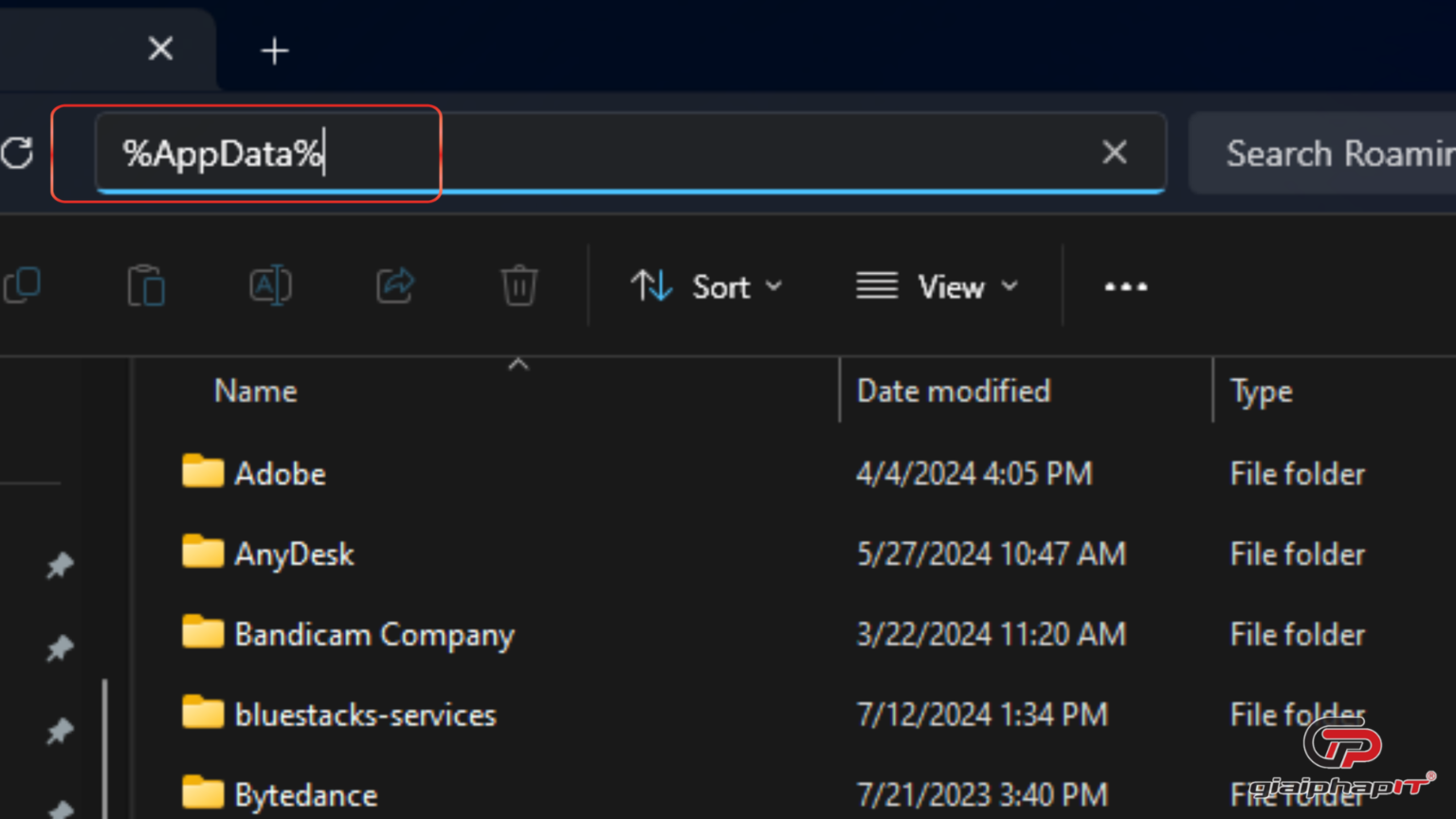Click the Type column header

tap(1261, 391)
